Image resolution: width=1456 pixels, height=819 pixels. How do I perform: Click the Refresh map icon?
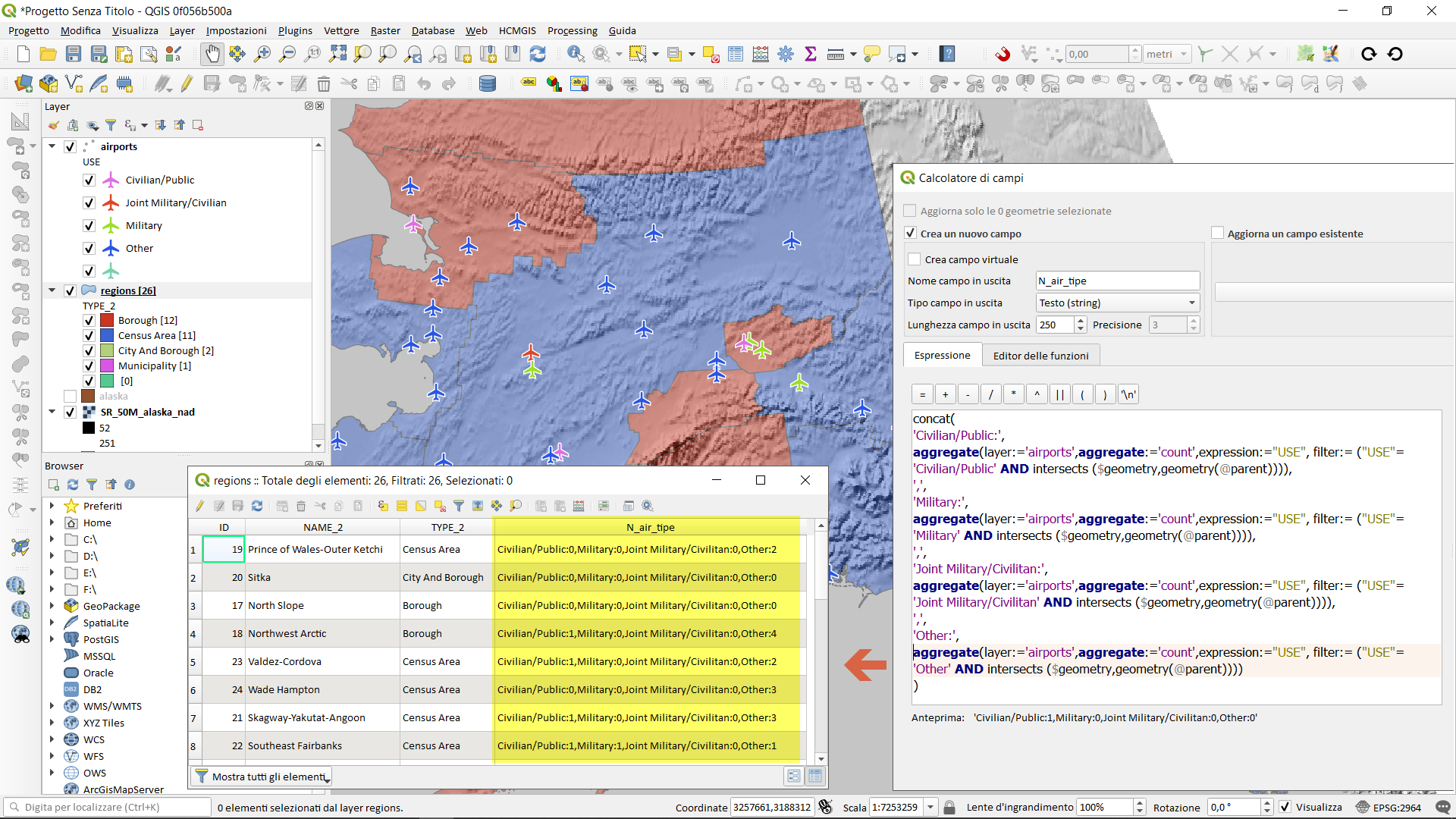[x=538, y=54]
